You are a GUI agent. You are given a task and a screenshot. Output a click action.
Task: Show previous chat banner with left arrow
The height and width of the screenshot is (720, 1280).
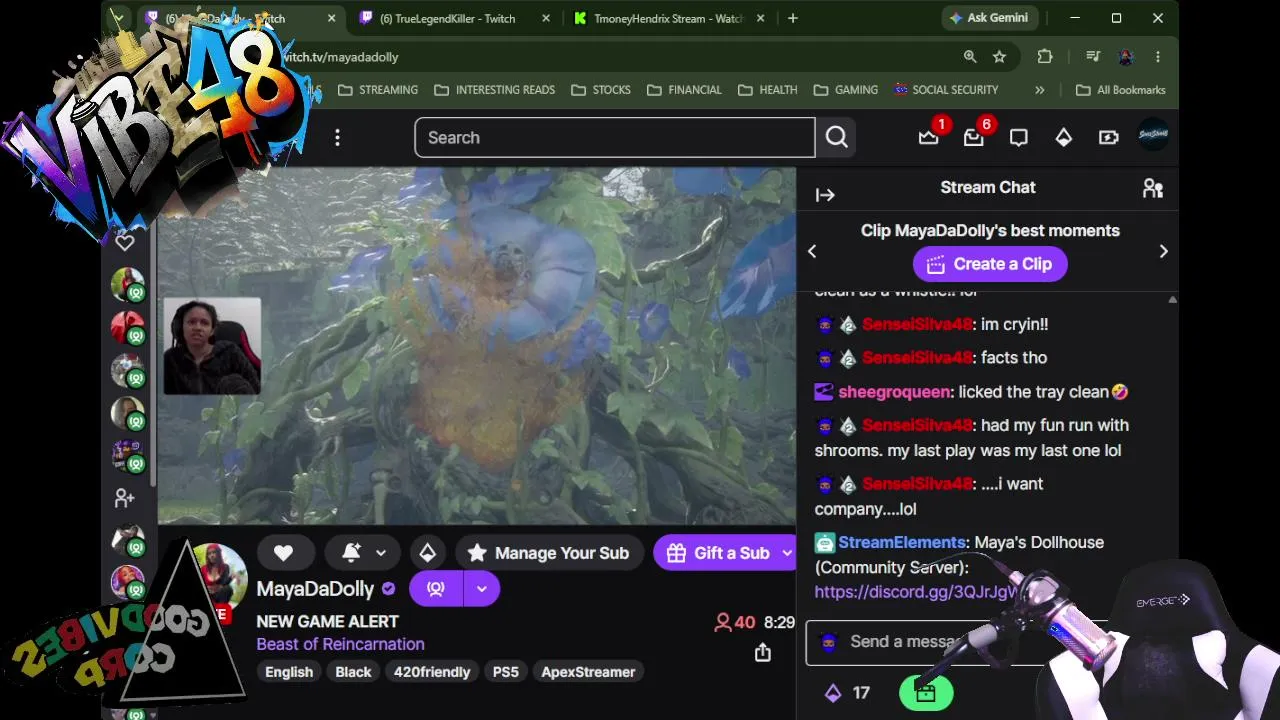pyautogui.click(x=812, y=251)
